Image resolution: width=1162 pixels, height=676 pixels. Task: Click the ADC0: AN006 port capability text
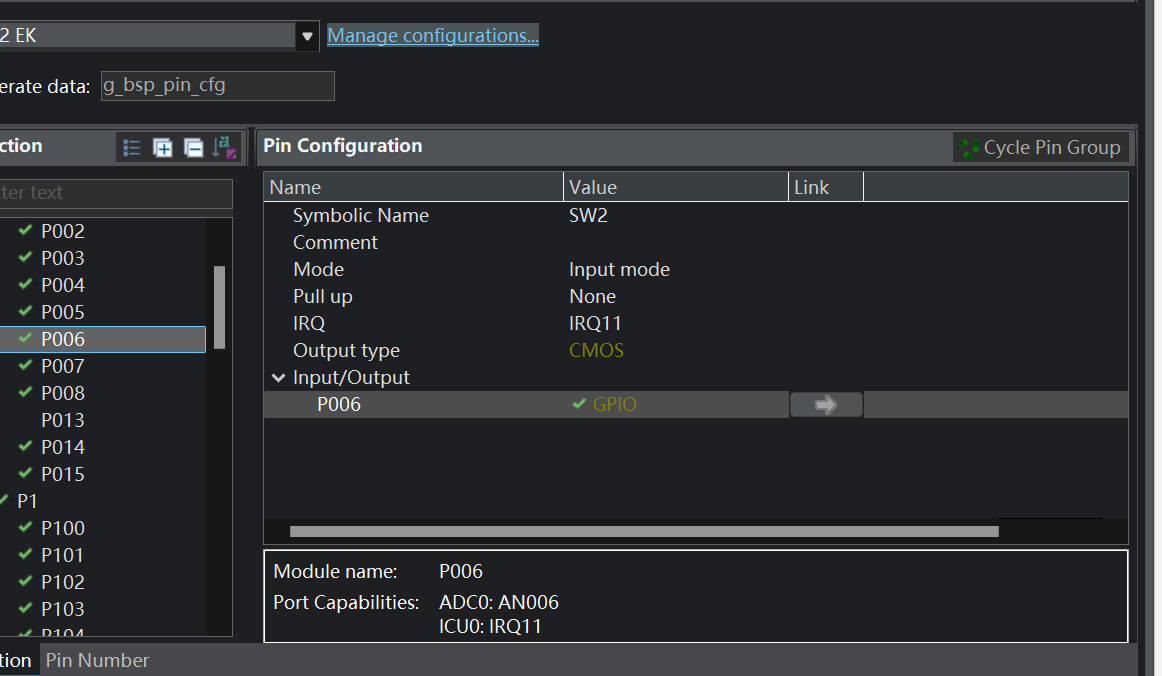tap(499, 603)
